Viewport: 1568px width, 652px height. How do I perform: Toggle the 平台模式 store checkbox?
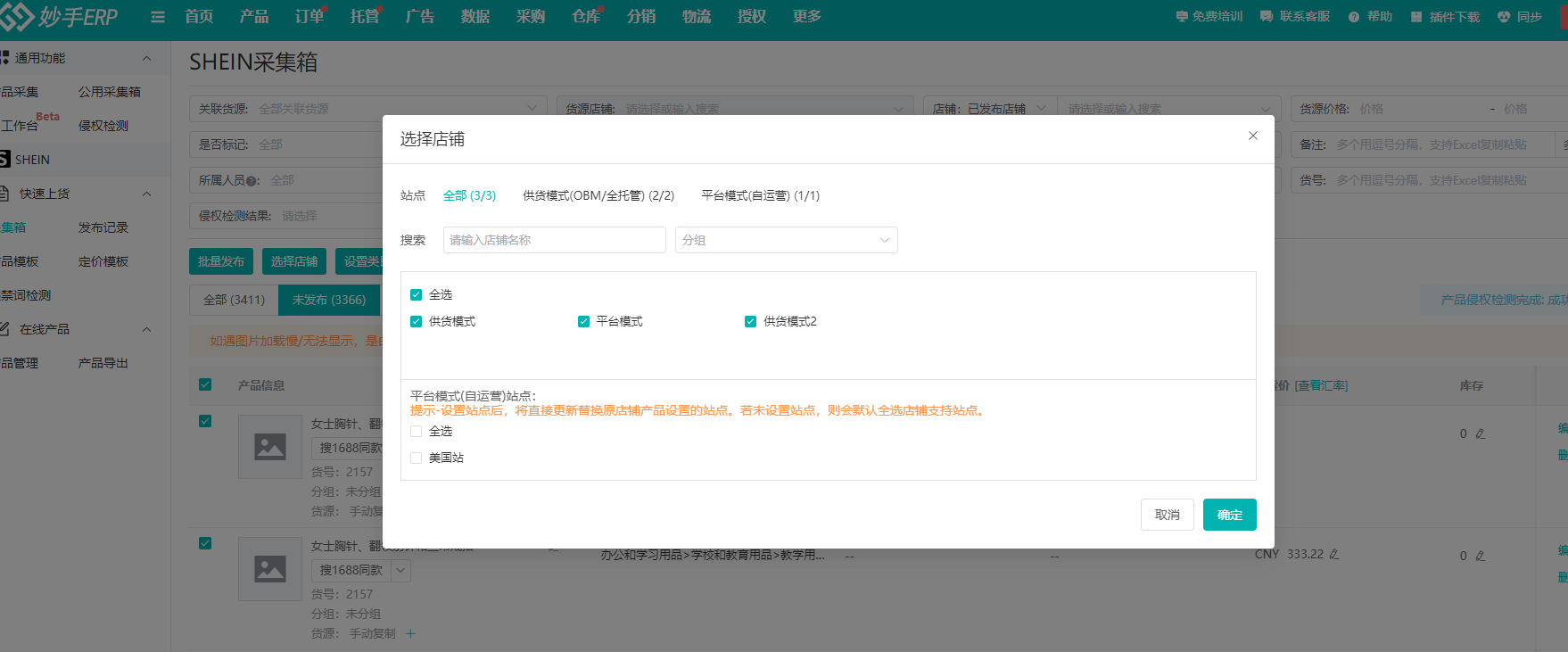[583, 322]
